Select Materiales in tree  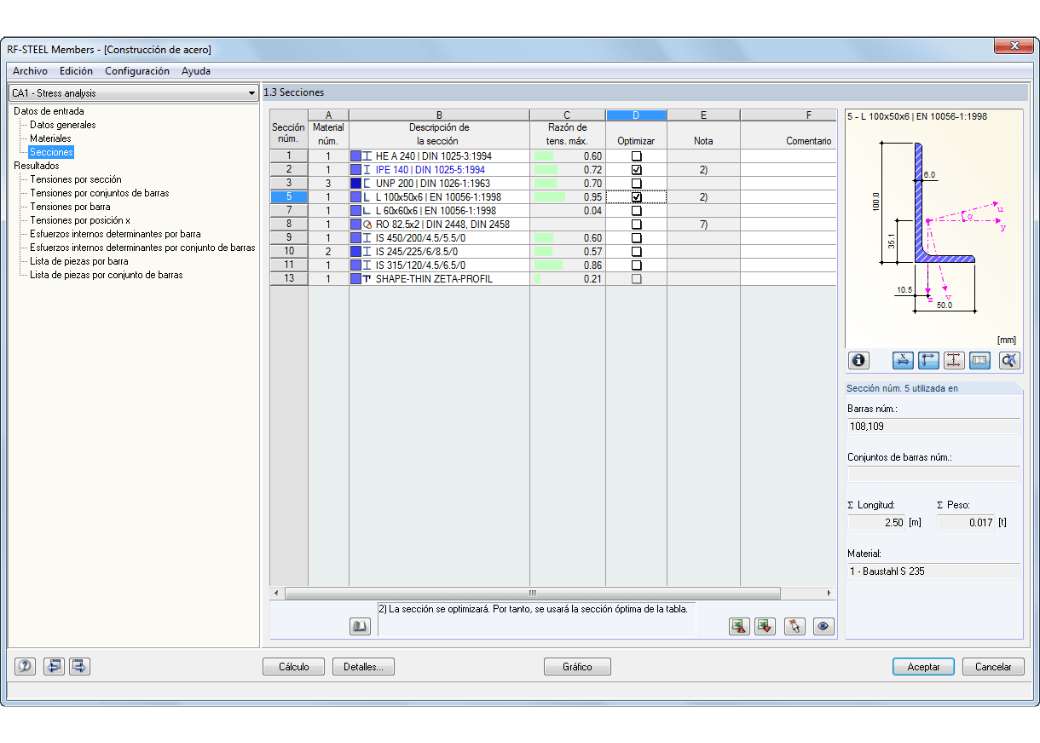[x=50, y=139]
